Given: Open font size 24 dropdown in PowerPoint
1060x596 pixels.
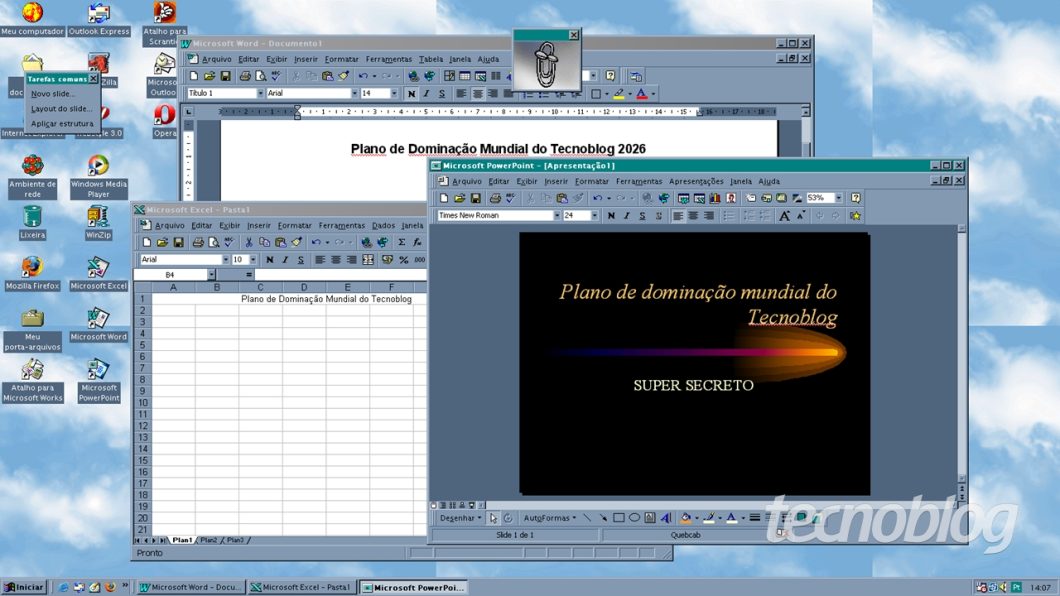Looking at the screenshot, I should coord(594,216).
